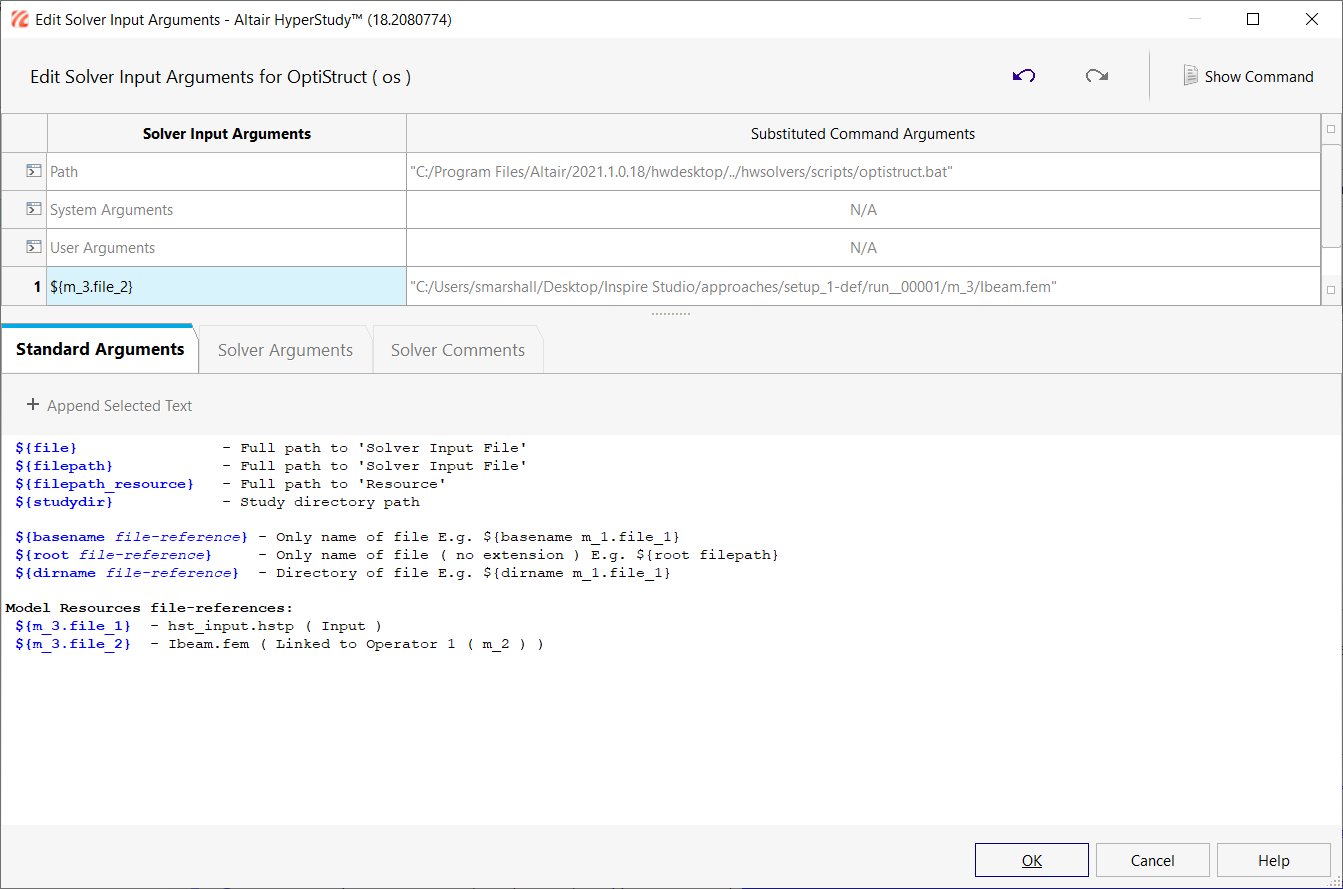This screenshot has height=889, width=1343.
Task: Click the Solver Input Arguments column header
Action: click(x=226, y=134)
